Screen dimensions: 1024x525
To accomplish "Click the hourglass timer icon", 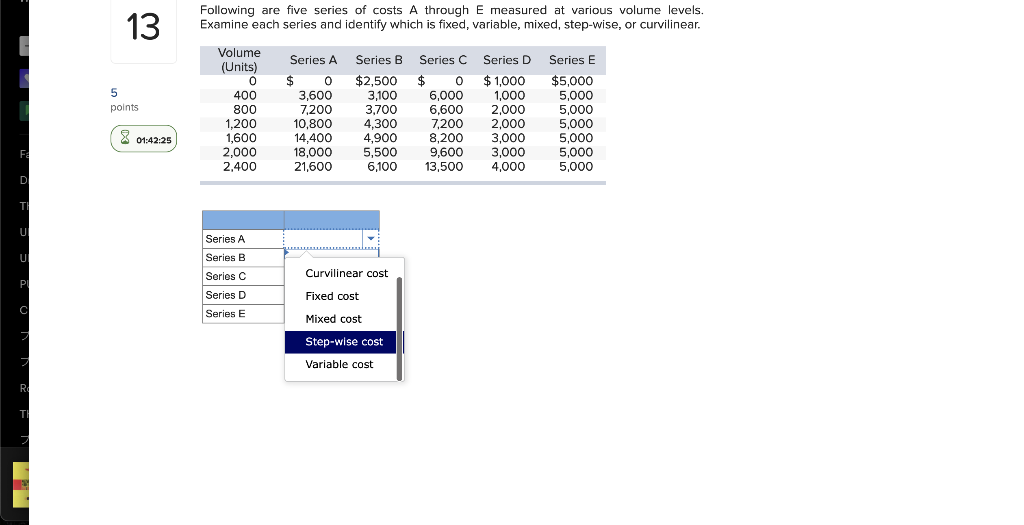I will (x=125, y=138).
